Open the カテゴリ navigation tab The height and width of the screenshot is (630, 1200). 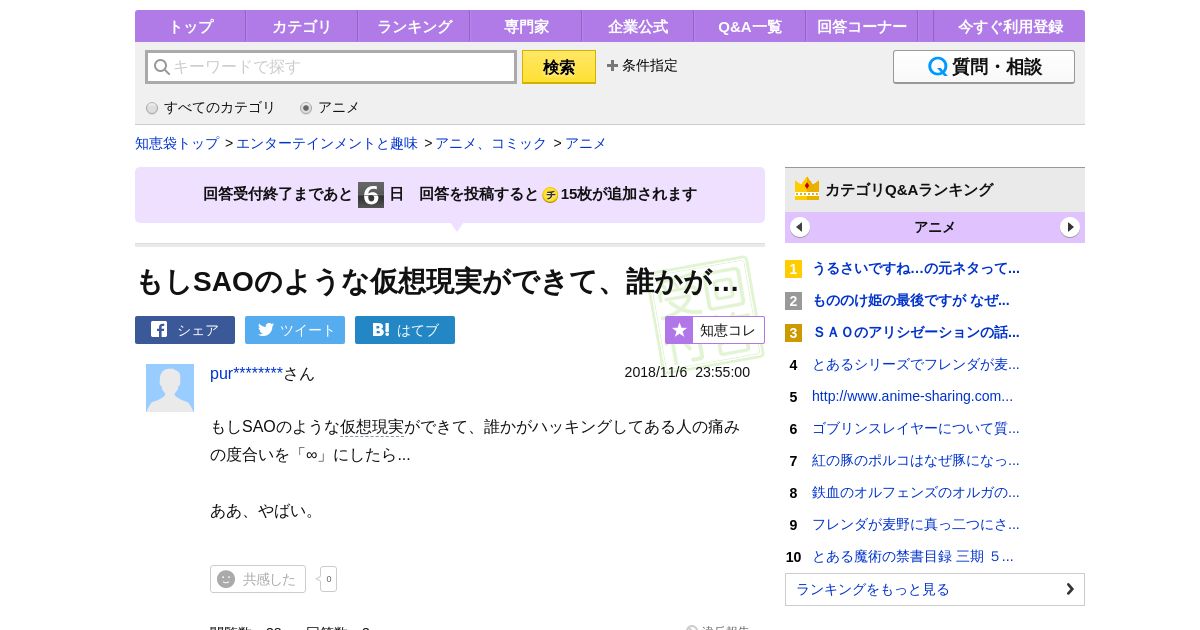tap(301, 26)
